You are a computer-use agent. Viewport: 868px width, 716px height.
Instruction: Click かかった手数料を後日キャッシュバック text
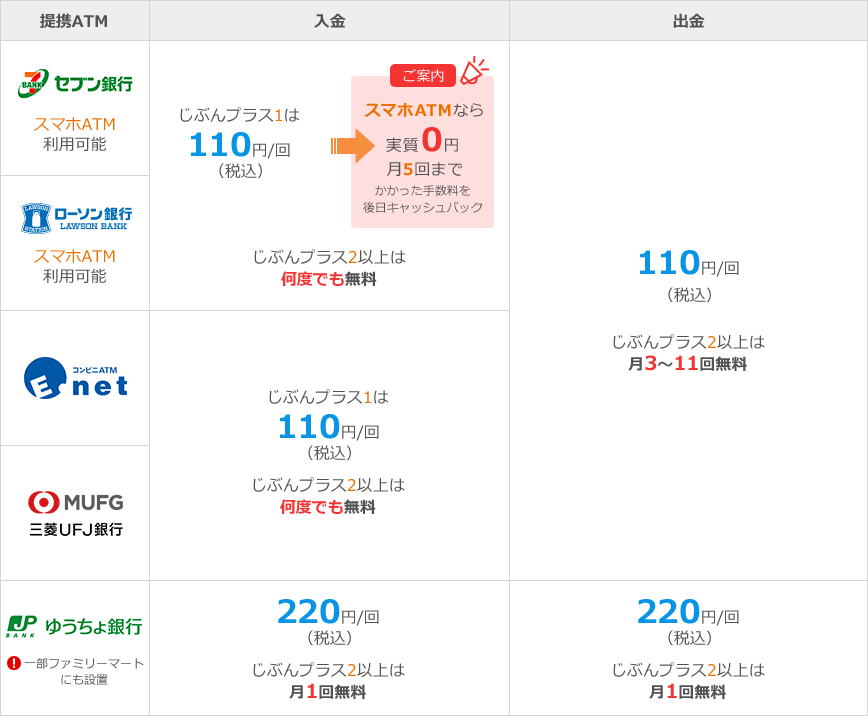click(x=422, y=199)
